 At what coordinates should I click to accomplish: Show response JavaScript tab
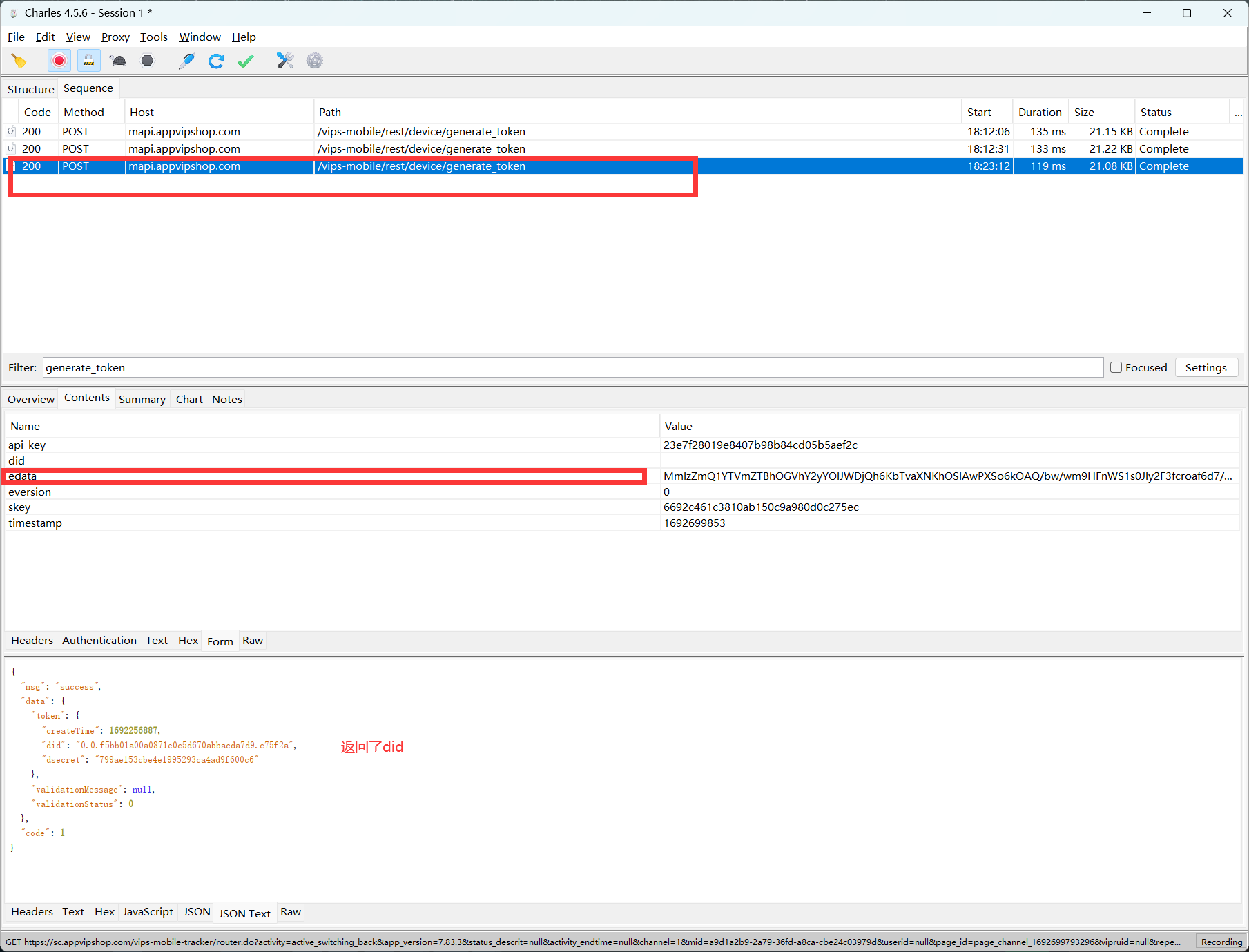tap(148, 912)
